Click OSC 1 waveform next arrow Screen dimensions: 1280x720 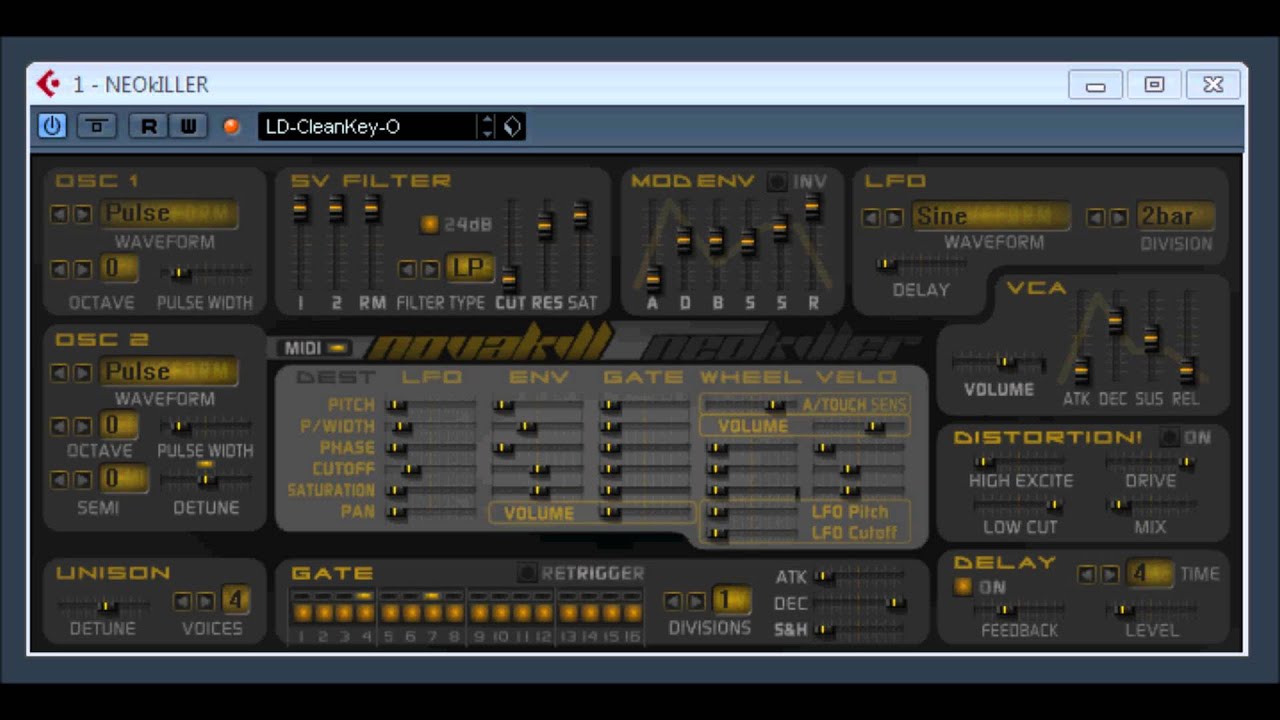(83, 215)
